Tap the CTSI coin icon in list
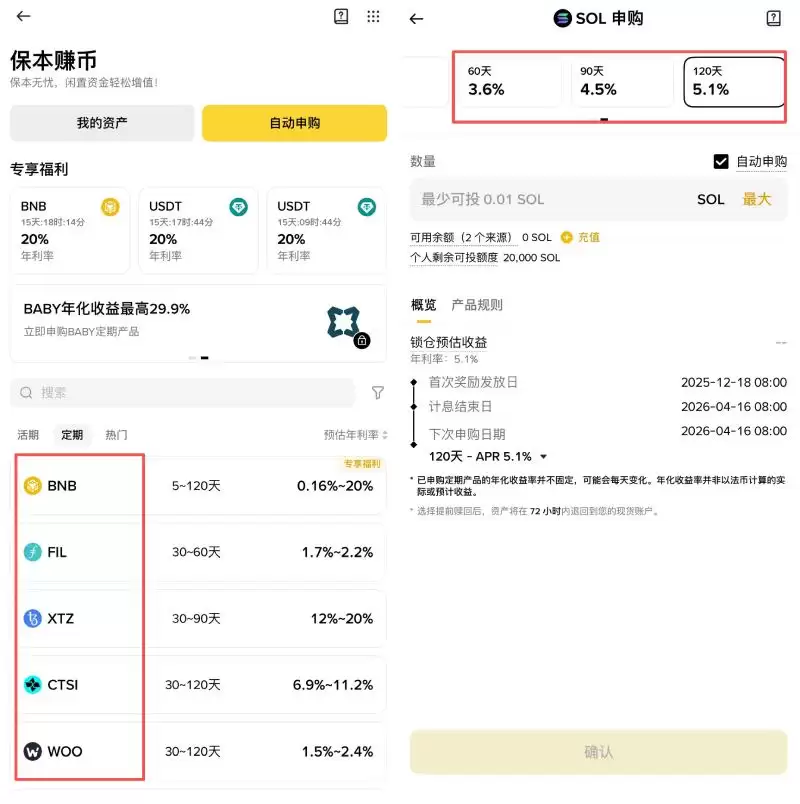Image resolution: width=800 pixels, height=804 pixels. coord(33,685)
